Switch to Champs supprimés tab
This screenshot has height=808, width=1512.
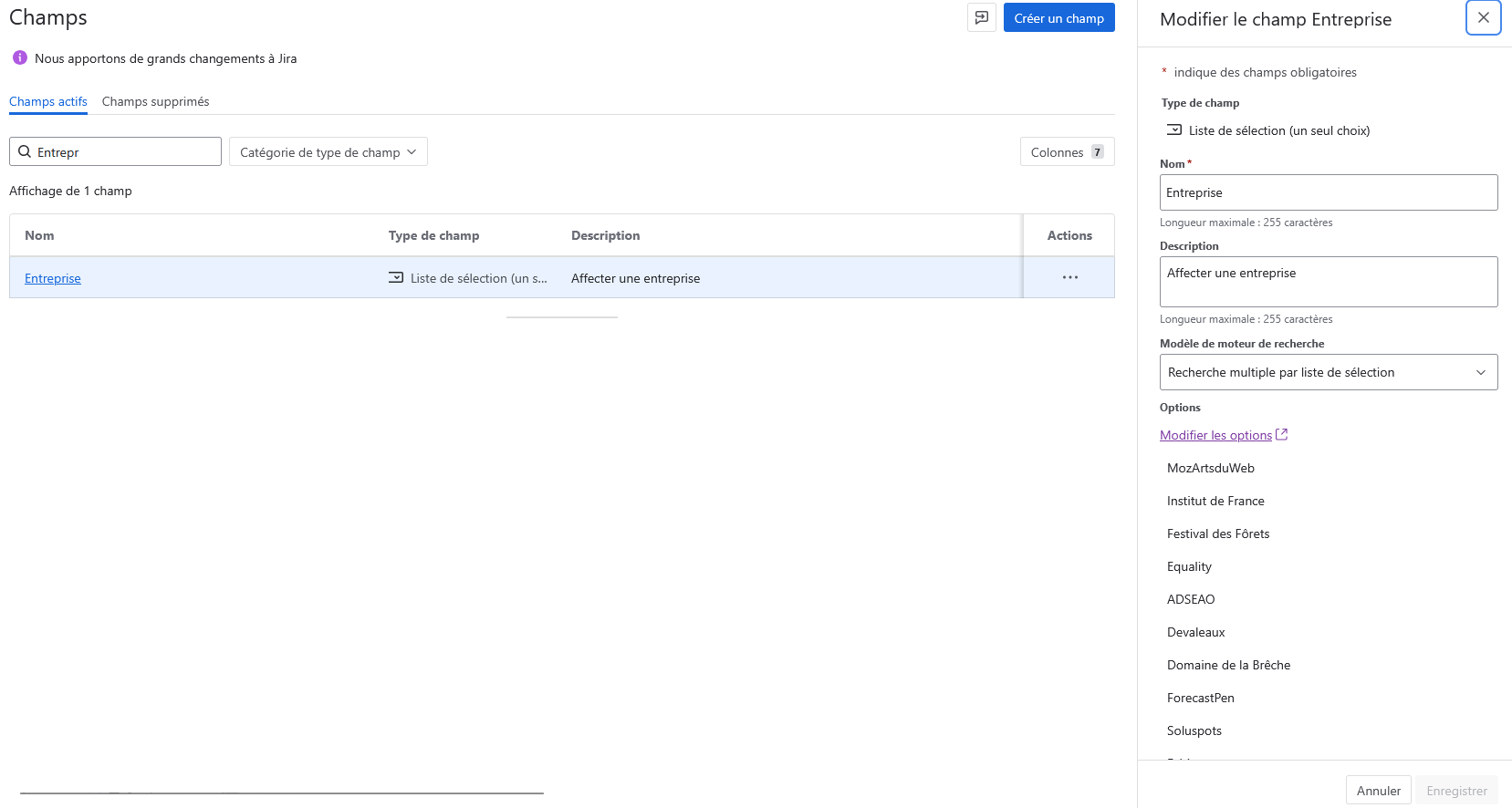(x=155, y=101)
